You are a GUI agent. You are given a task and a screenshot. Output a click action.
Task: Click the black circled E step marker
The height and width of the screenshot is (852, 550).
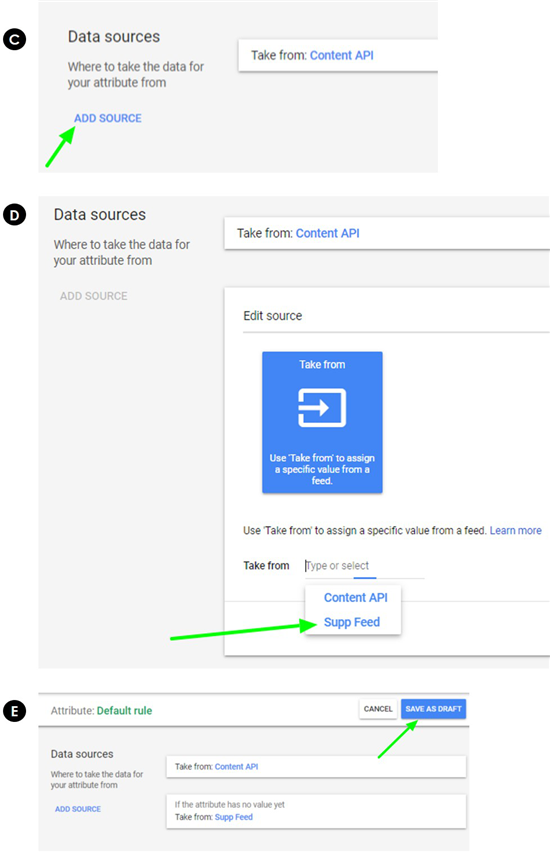(14, 711)
